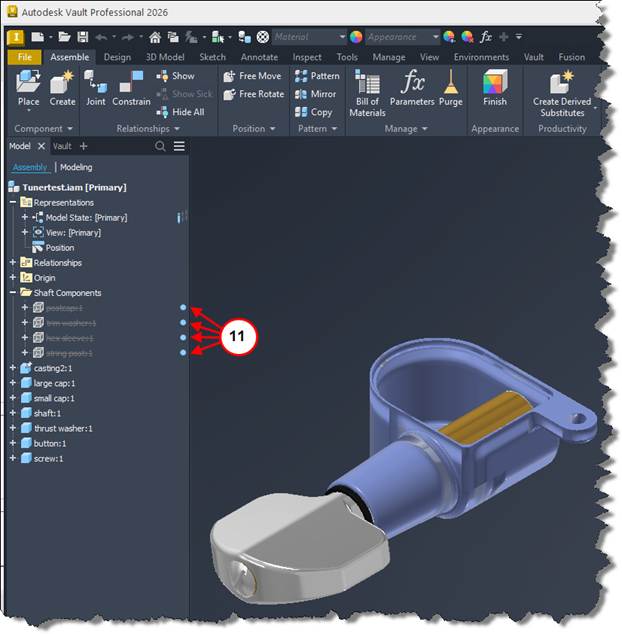
Task: Click the Inventor application logo button
Action: (x=15, y=38)
